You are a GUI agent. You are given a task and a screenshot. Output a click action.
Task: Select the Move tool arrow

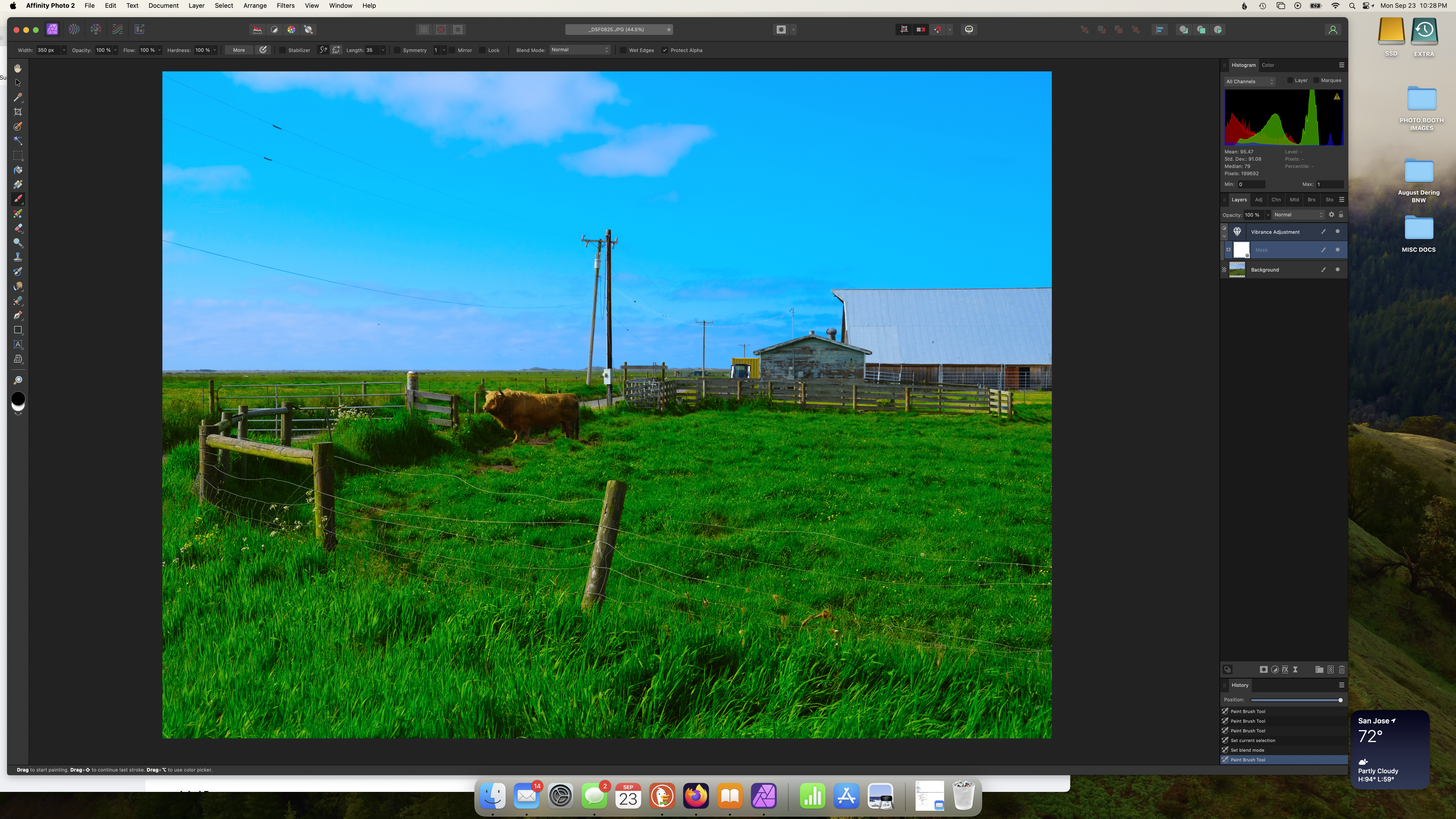18,83
